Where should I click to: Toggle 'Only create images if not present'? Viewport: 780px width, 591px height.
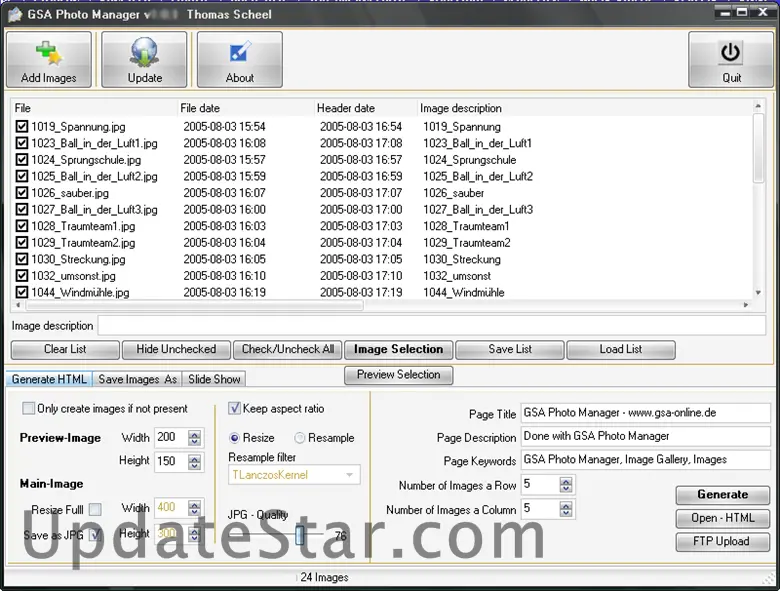[29, 409]
